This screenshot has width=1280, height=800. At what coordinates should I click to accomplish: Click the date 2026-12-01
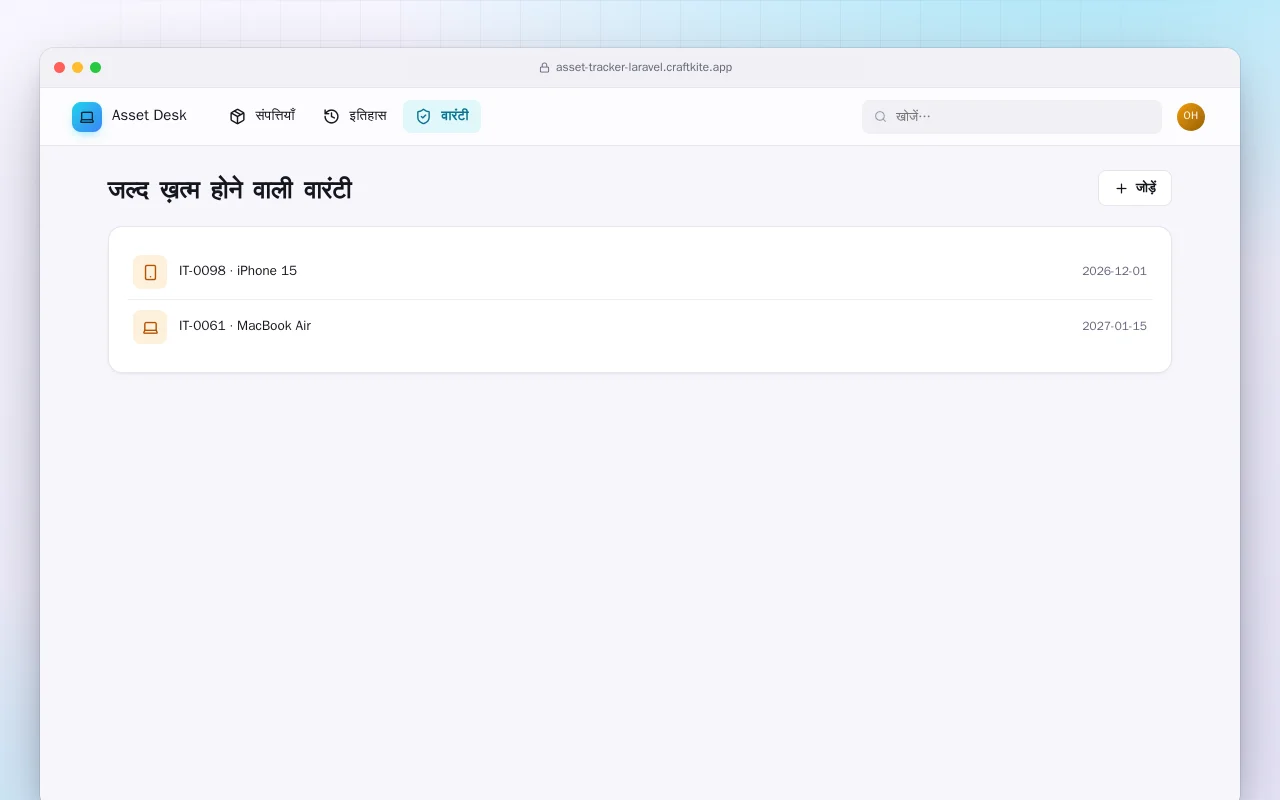pyautogui.click(x=1114, y=272)
